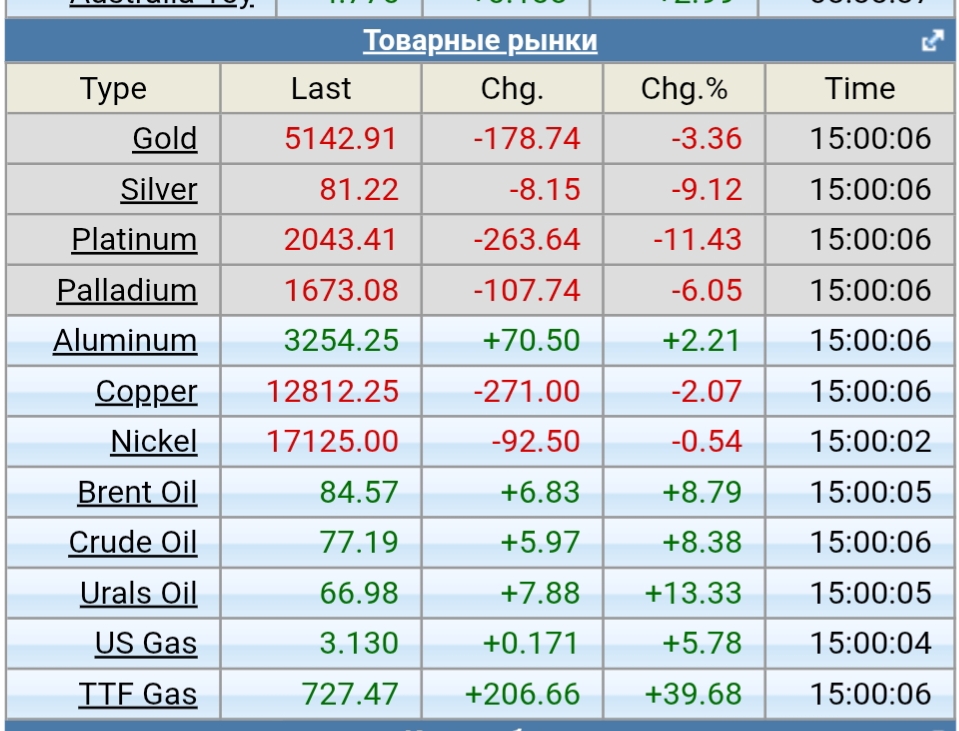Click the Crude Oil link
Viewport: 959px width, 731px height.
point(132,543)
